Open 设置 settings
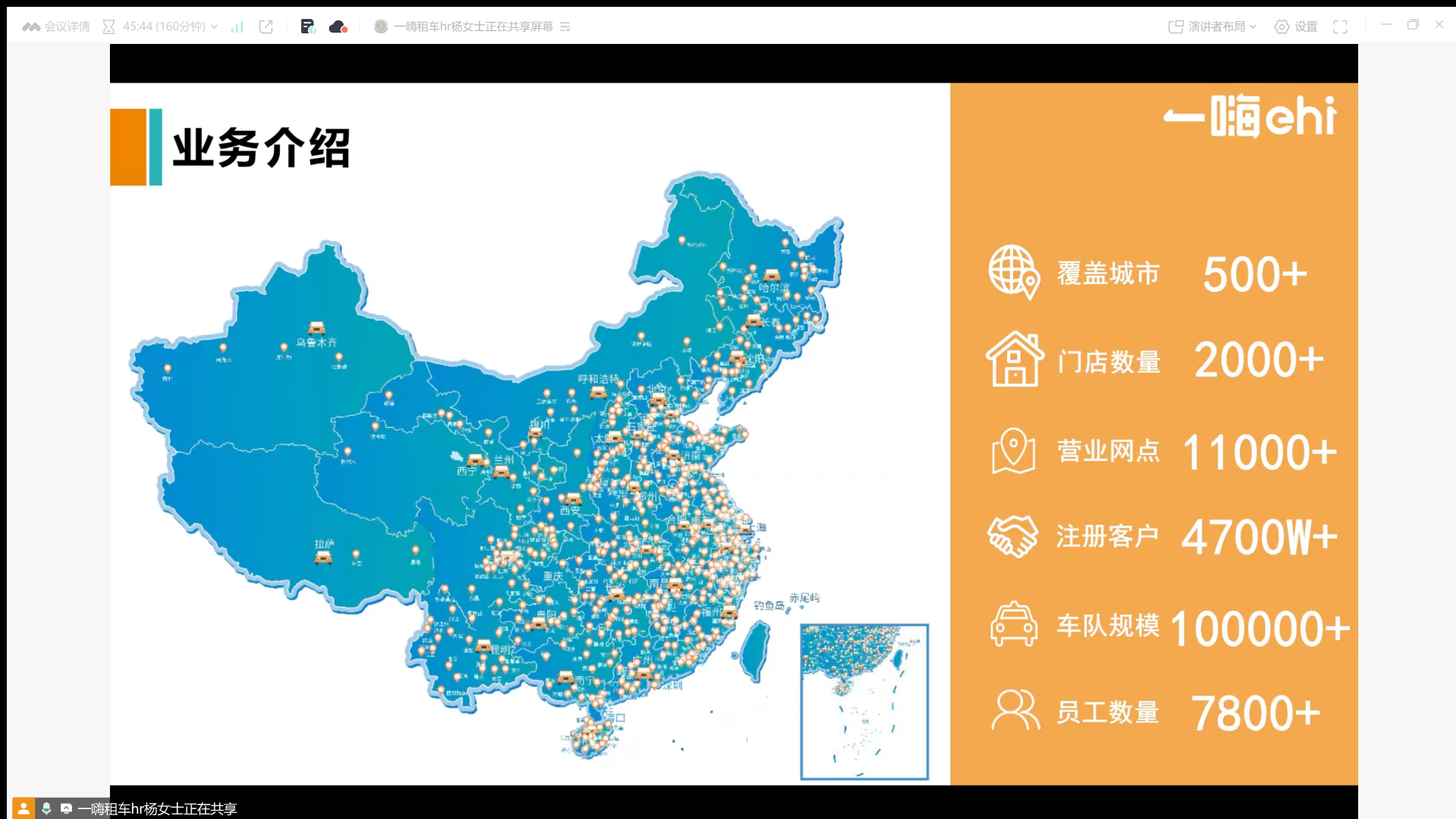The height and width of the screenshot is (819, 1456). (1296, 27)
